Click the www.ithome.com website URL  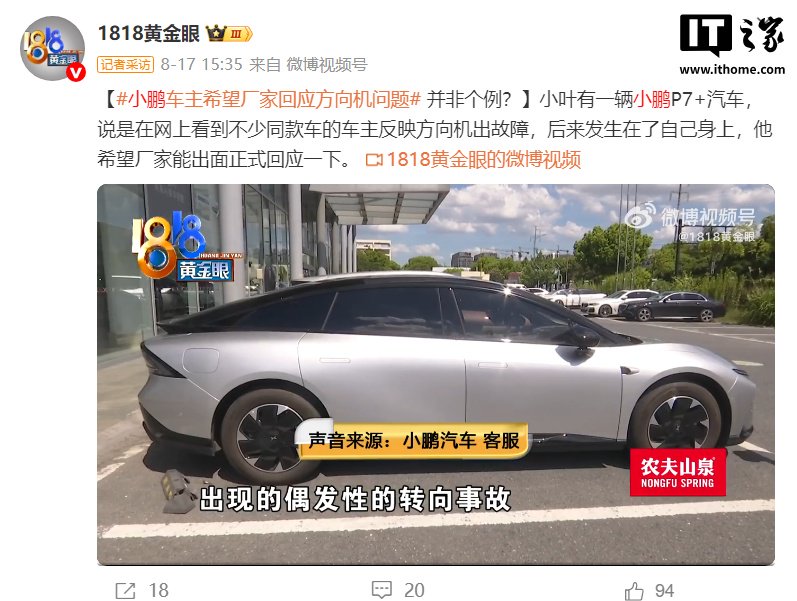pyautogui.click(x=732, y=69)
